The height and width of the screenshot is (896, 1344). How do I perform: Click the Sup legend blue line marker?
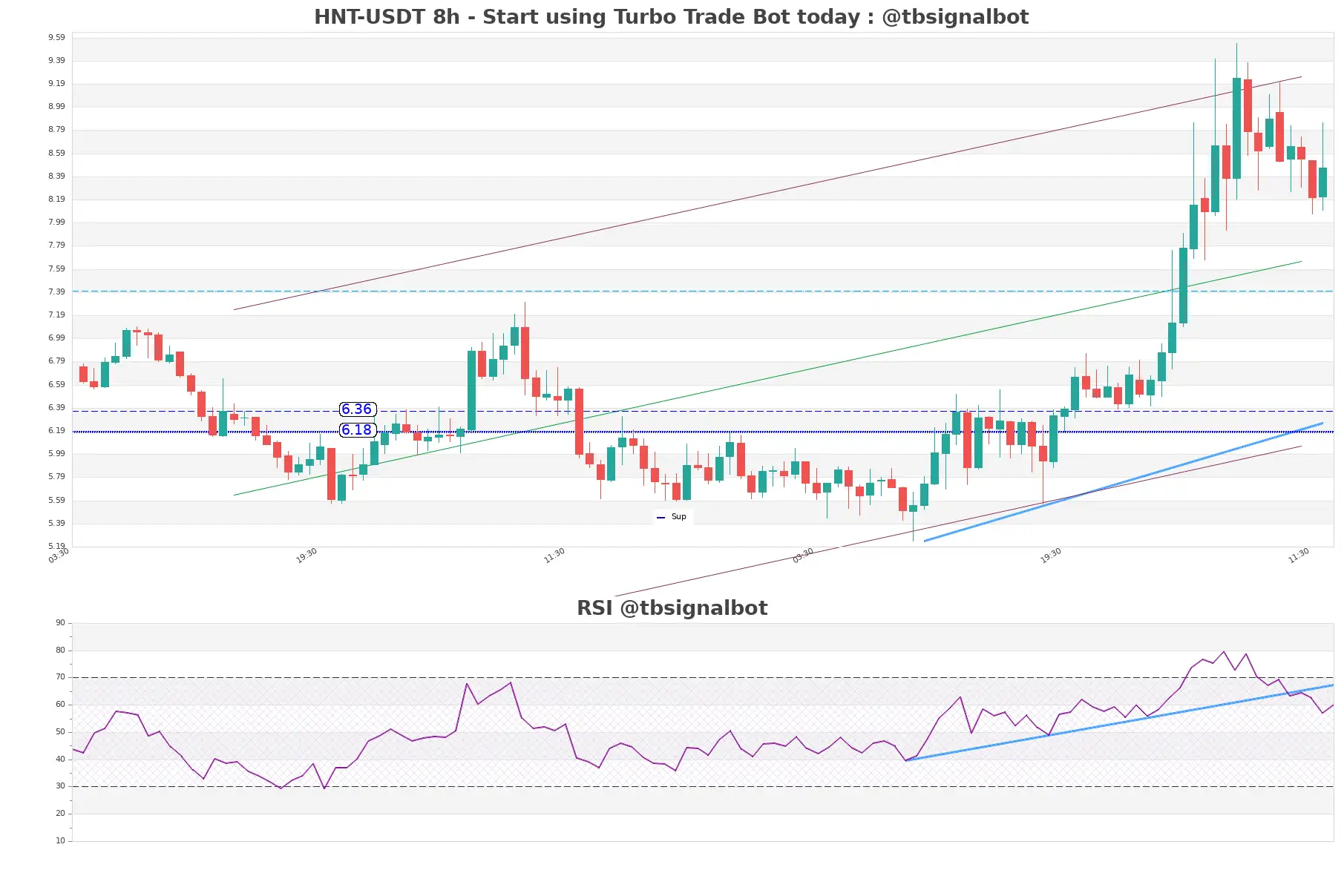[x=661, y=518]
